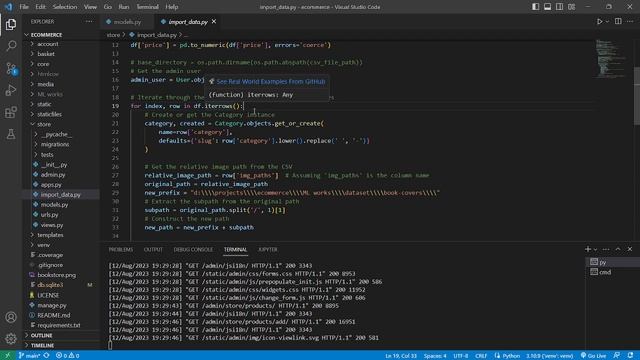Open views.py in explorer
Image resolution: width=640 pixels, height=360 pixels.
pos(61,224)
